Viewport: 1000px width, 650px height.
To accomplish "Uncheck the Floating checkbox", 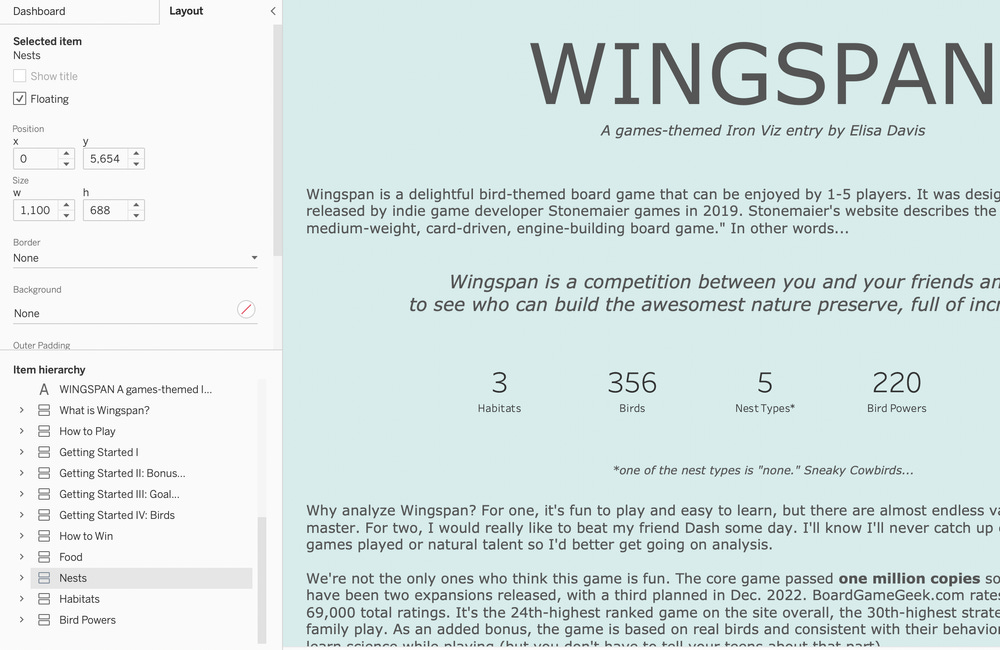I will [20, 99].
